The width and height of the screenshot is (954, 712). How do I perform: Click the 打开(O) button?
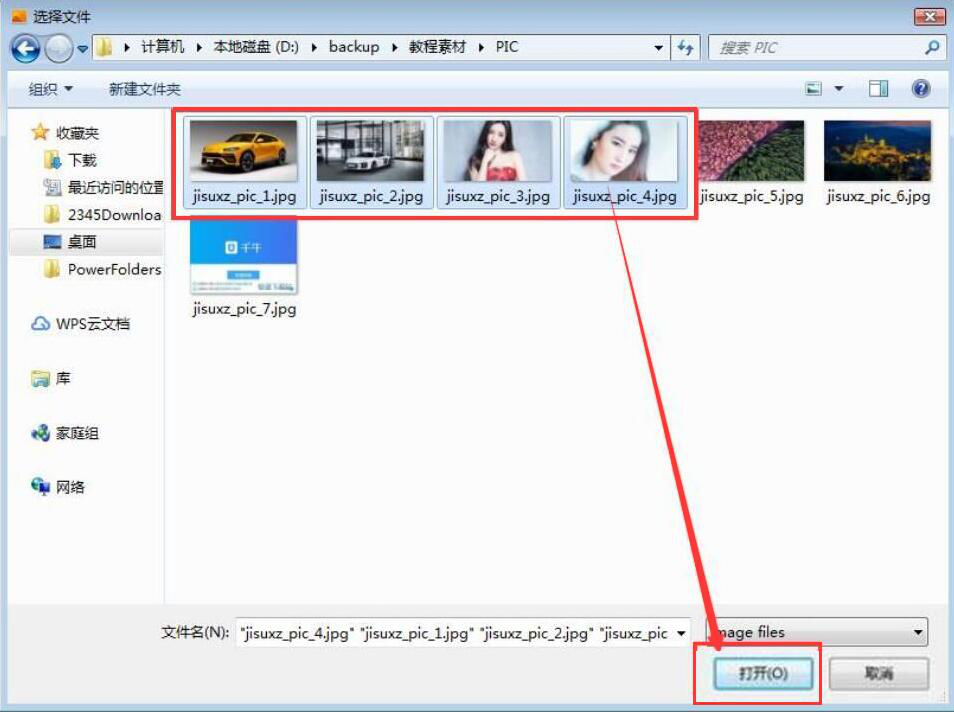763,673
